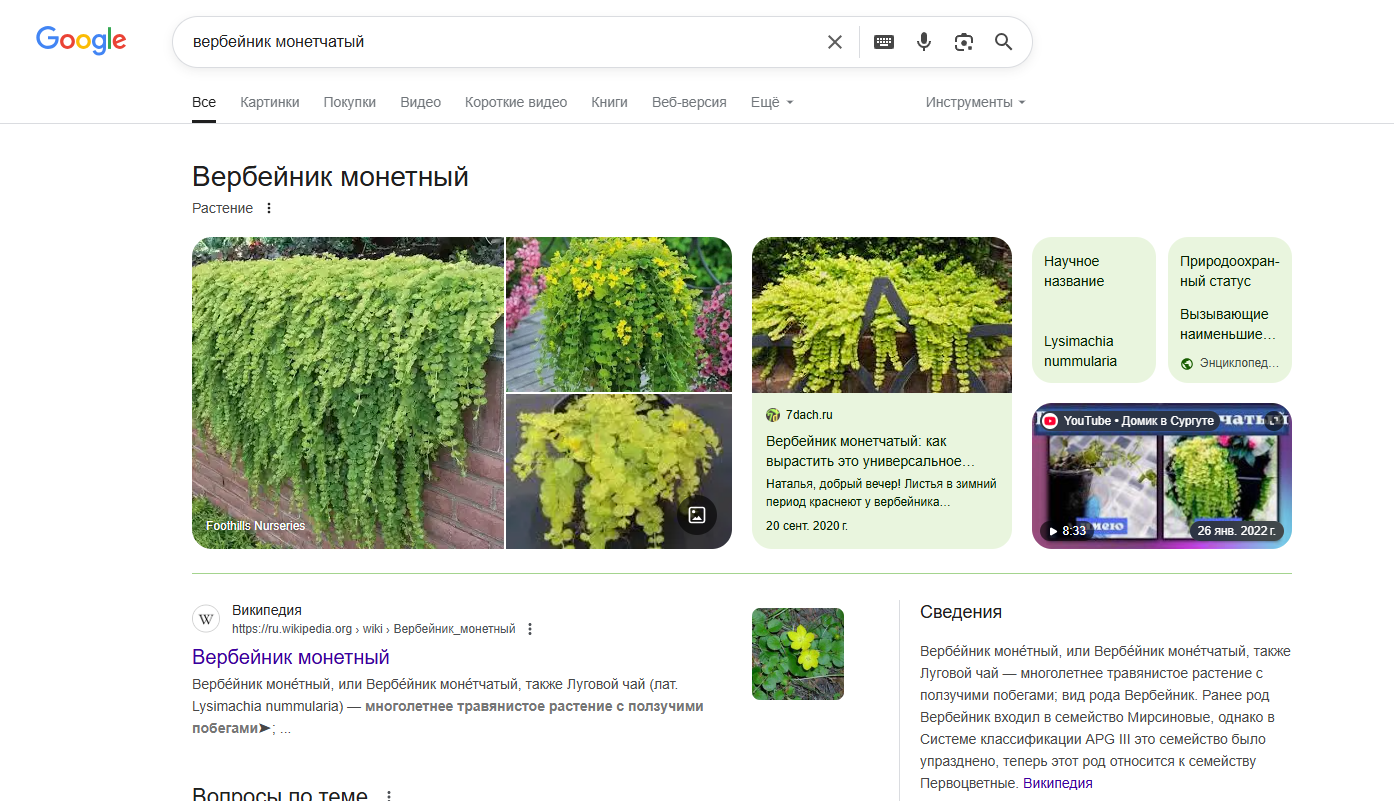Switch to the Видео tab
The height and width of the screenshot is (801, 1394).
click(420, 102)
